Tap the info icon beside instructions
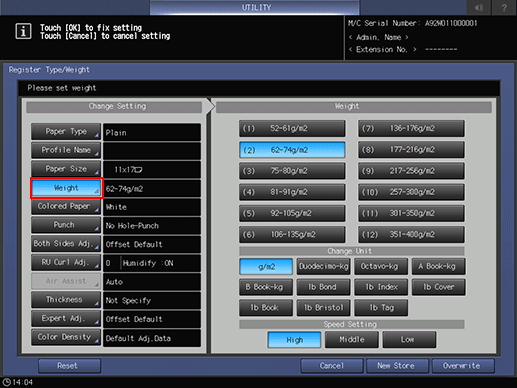Viewport: 517px width, 388px height. point(23,32)
